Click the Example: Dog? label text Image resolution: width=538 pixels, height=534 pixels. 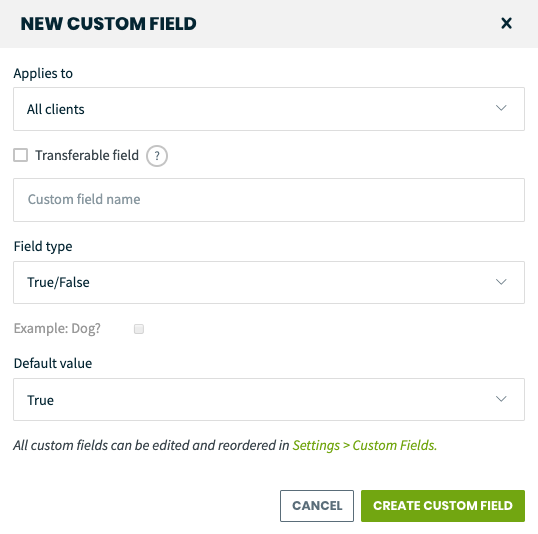[57, 328]
